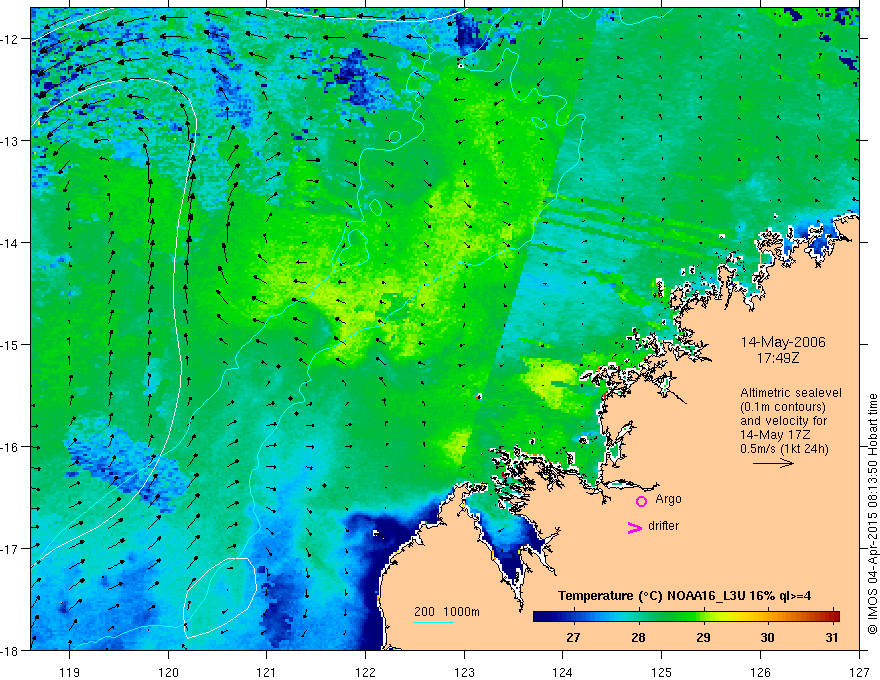Click the magenta drifter arrow marker
The width and height of the screenshot is (880, 680).
[635, 527]
